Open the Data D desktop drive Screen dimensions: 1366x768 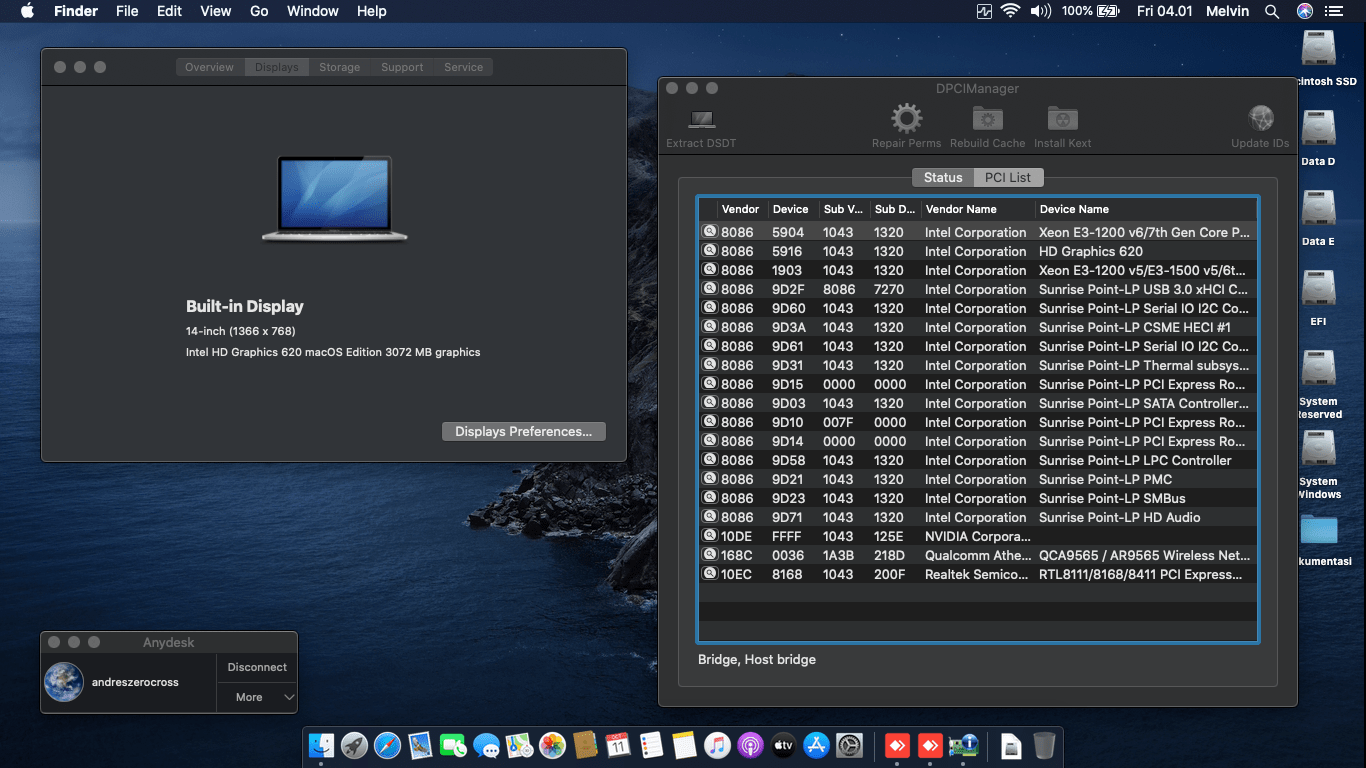(x=1319, y=130)
